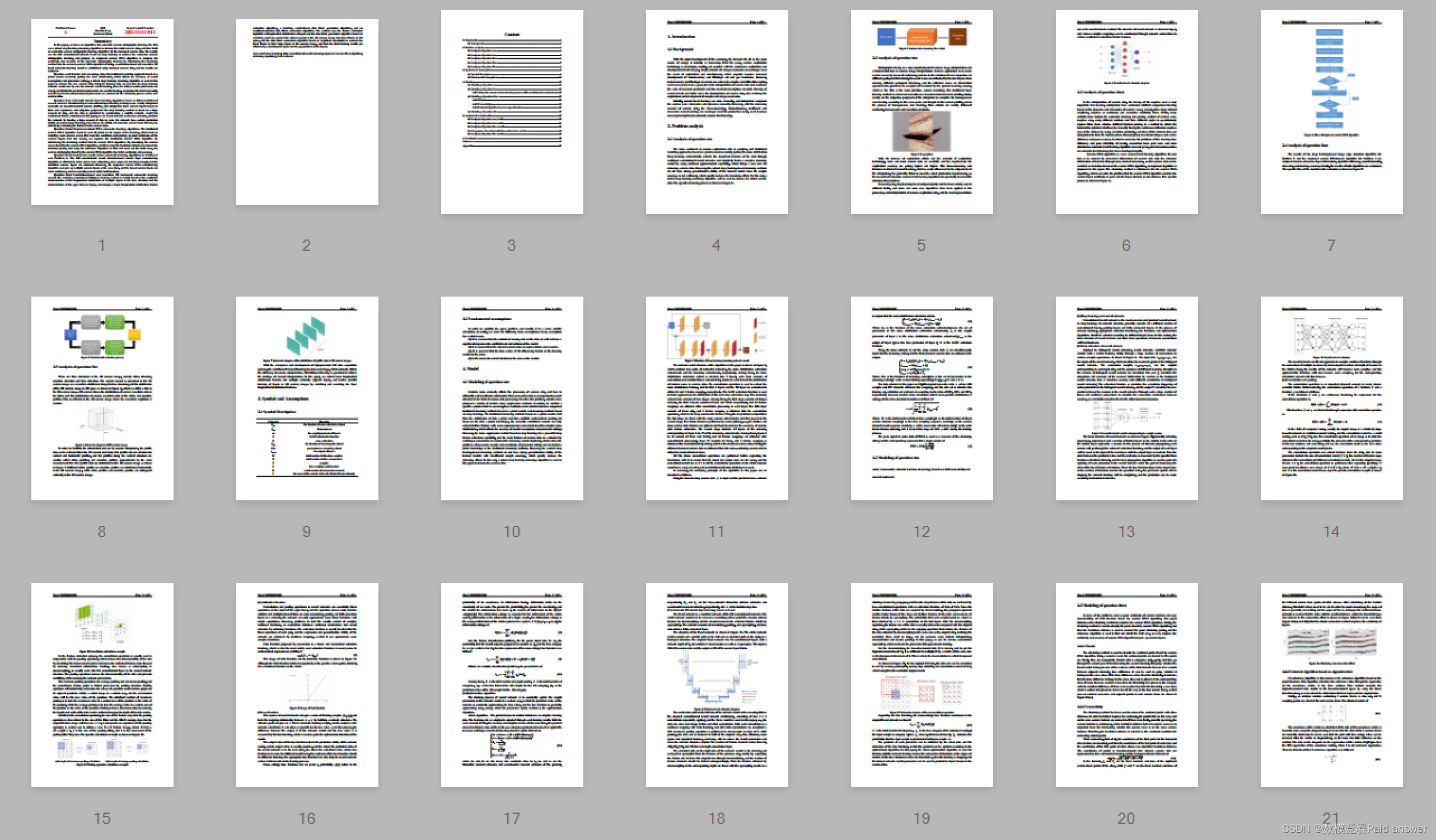Click page 12 thumbnail containing equations
Viewport: 1436px width, 840px height.
click(922, 398)
